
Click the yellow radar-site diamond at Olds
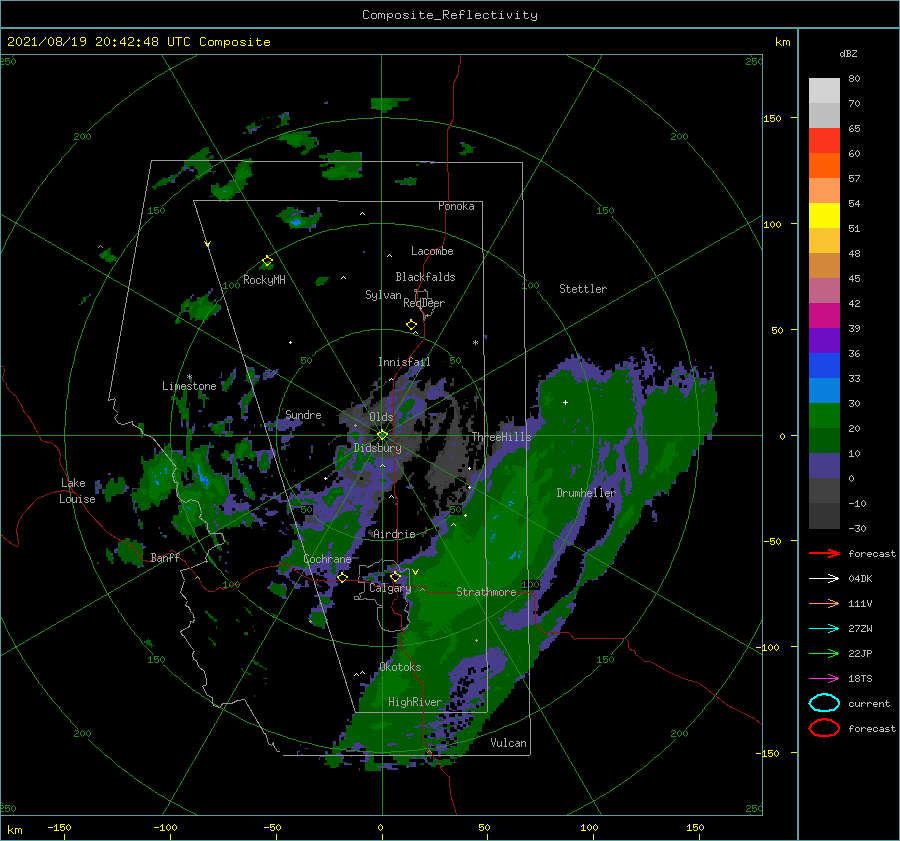[x=382, y=435]
